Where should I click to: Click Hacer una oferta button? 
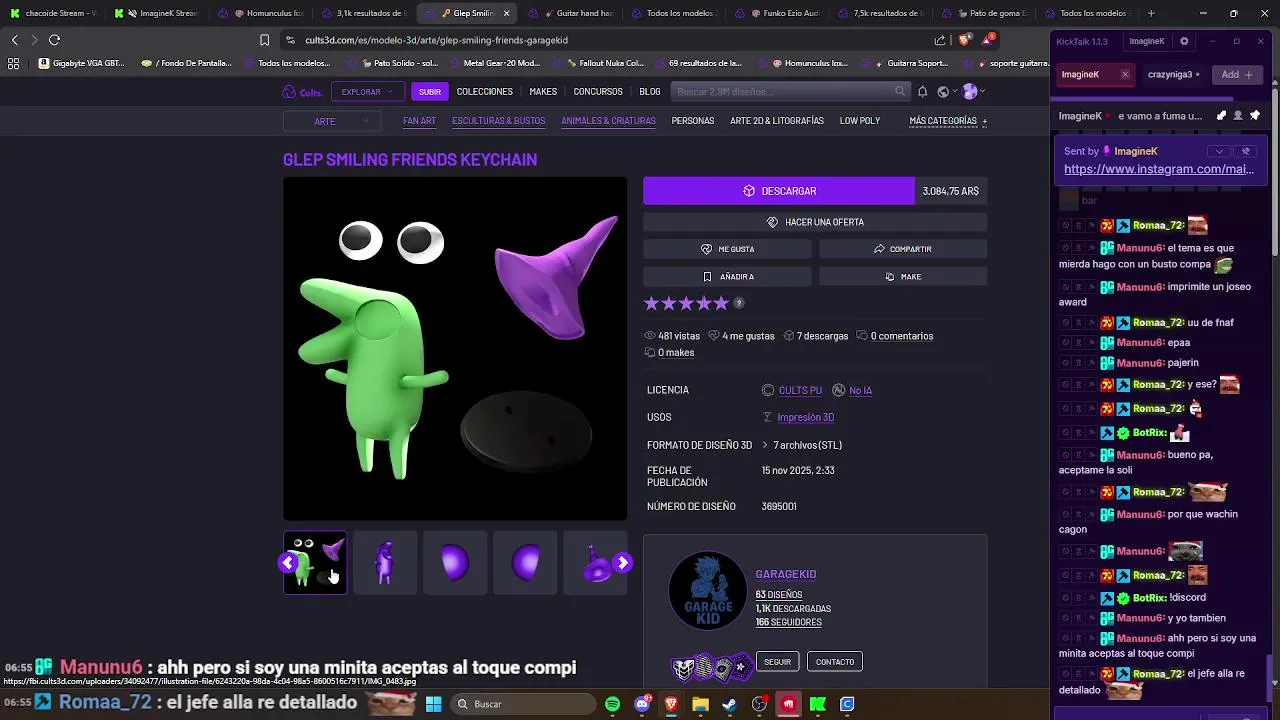(x=815, y=222)
